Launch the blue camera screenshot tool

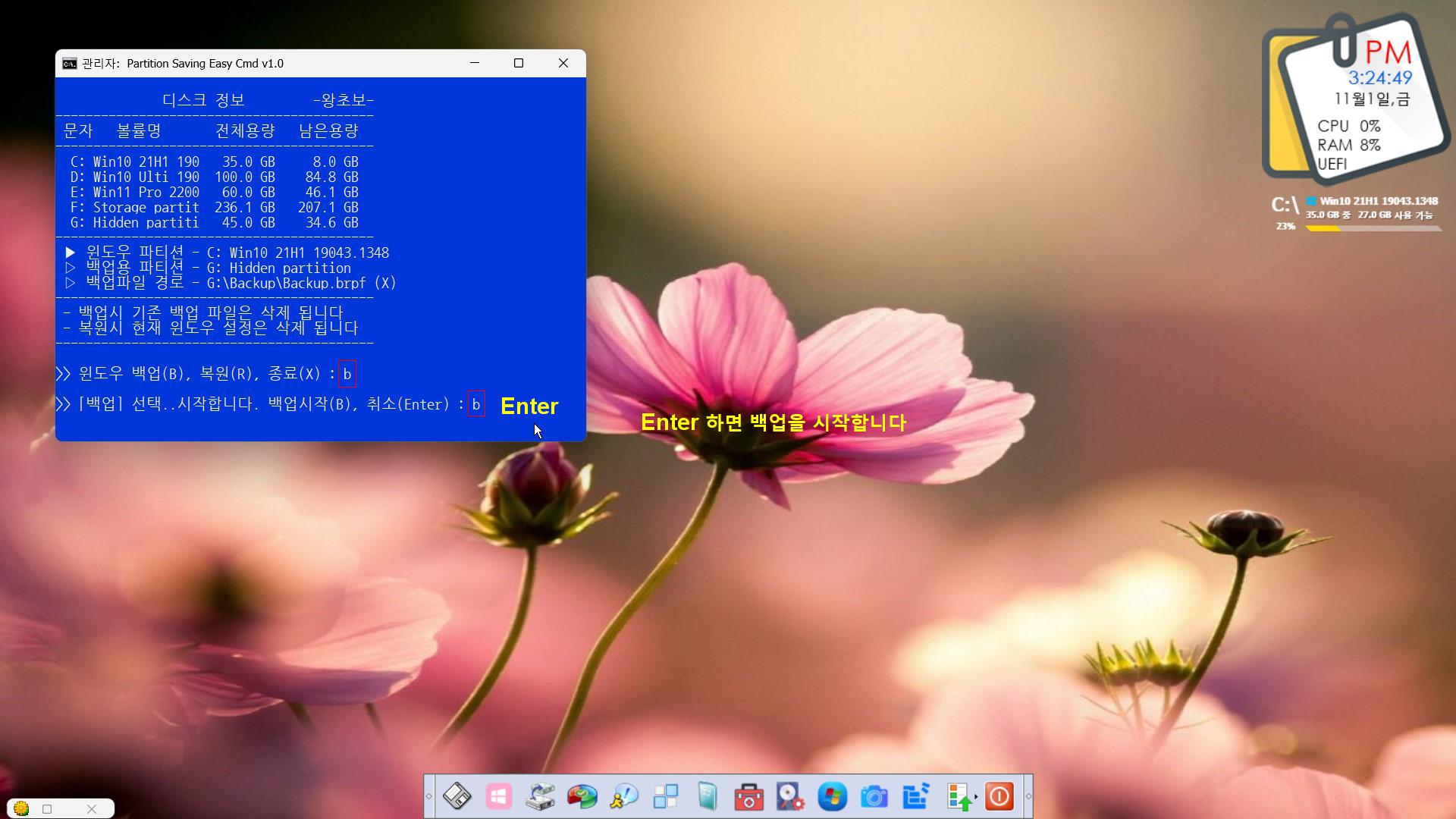pyautogui.click(x=874, y=796)
